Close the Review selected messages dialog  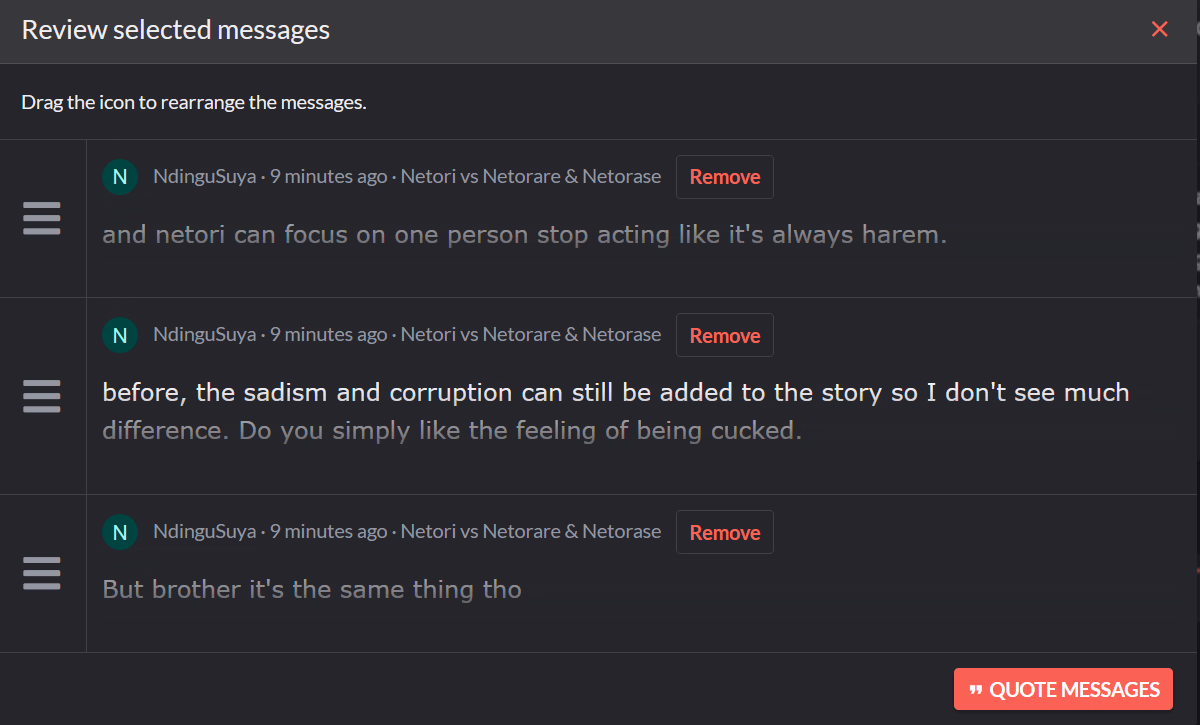[x=1159, y=30]
